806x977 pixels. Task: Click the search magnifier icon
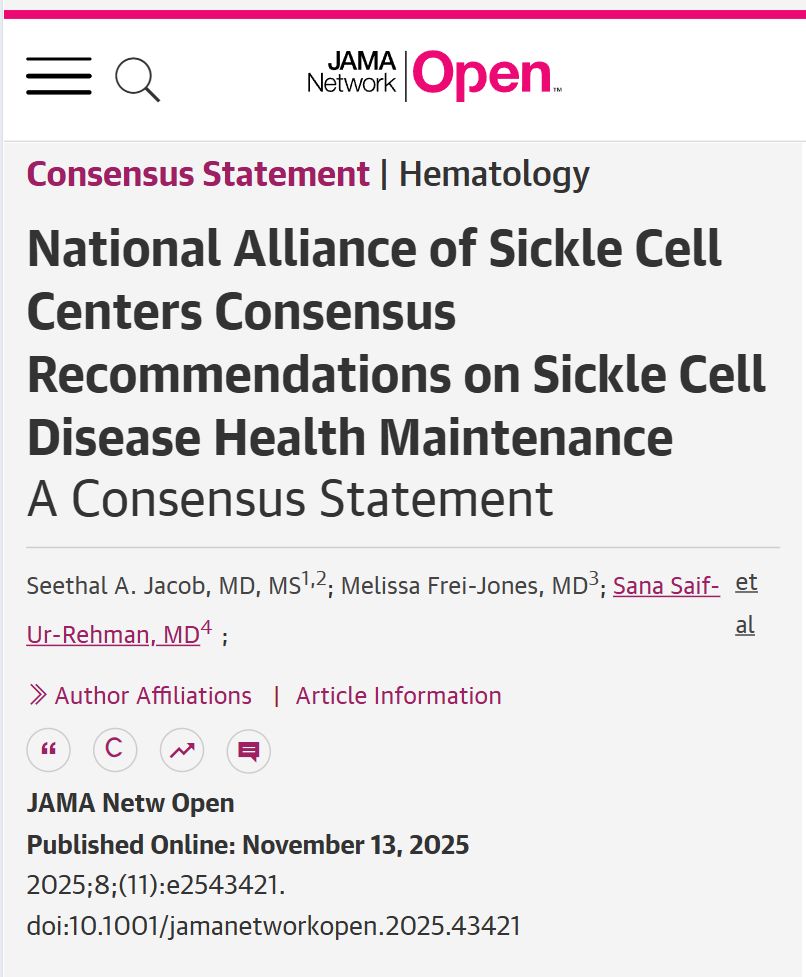(x=138, y=78)
